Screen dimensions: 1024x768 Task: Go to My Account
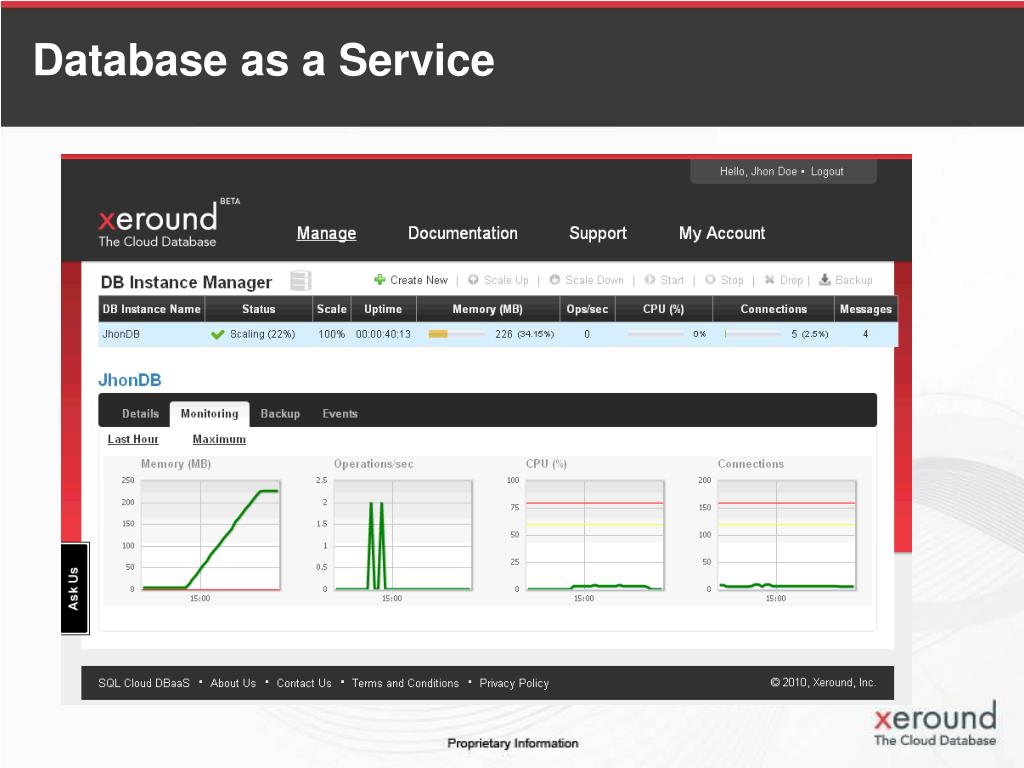click(721, 233)
